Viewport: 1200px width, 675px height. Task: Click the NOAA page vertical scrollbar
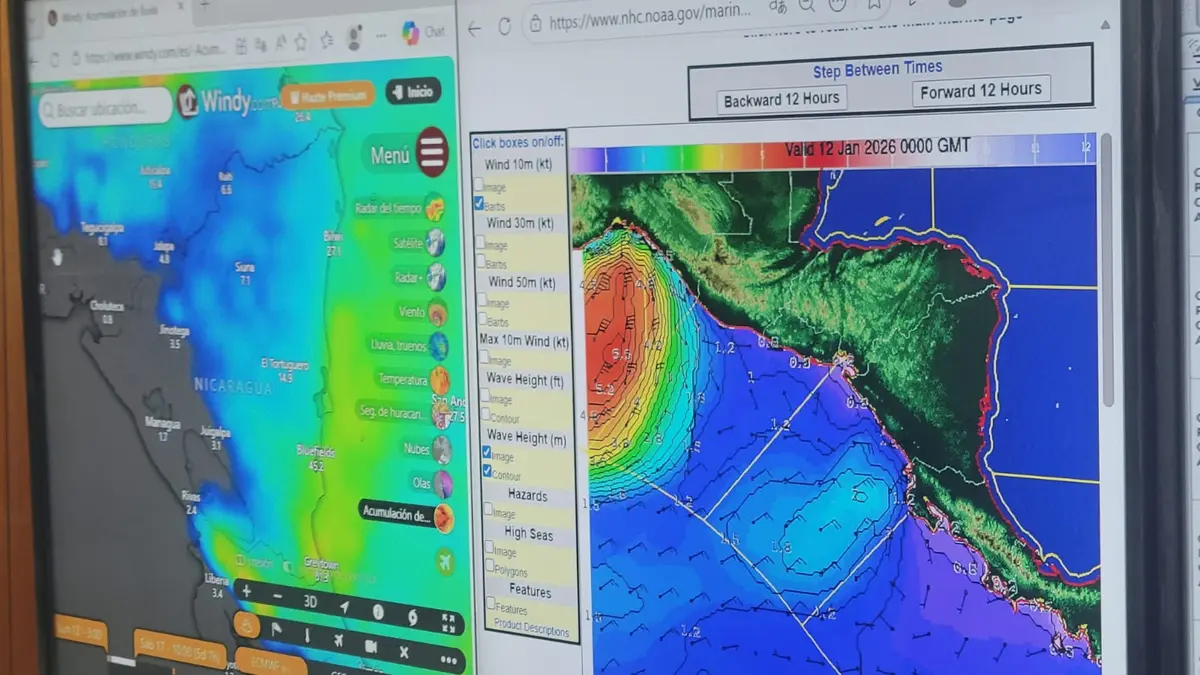pos(1107,269)
